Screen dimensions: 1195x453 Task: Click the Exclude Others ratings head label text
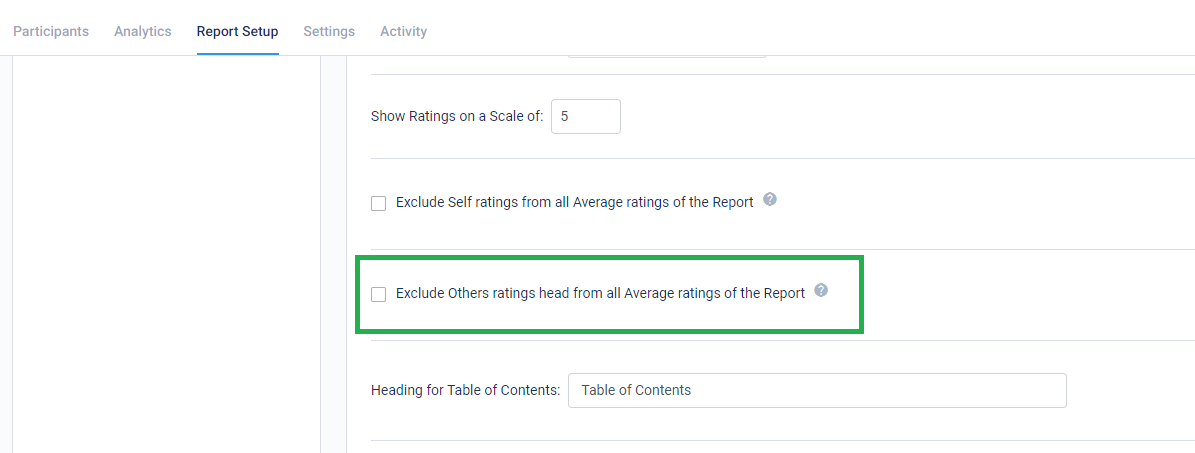(601, 294)
